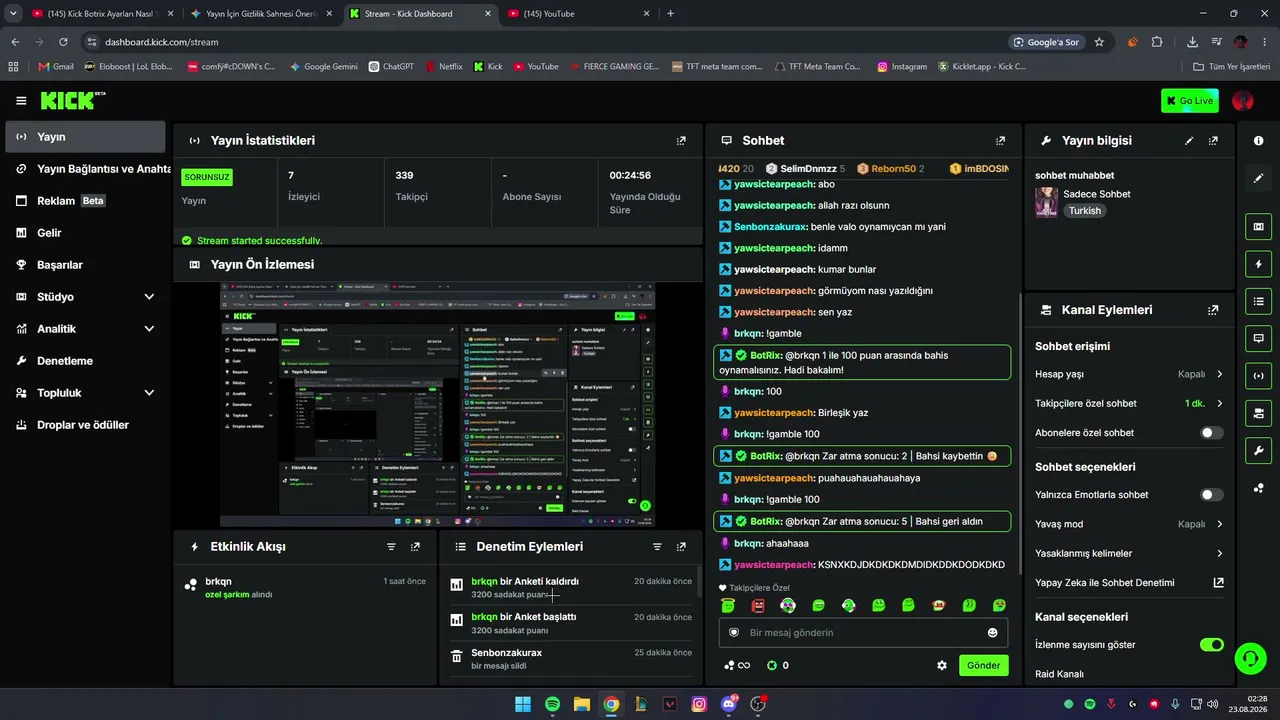Enable Yalnızca Emotlarla sohbet switch
Image resolution: width=1280 pixels, height=720 pixels.
(x=1211, y=495)
